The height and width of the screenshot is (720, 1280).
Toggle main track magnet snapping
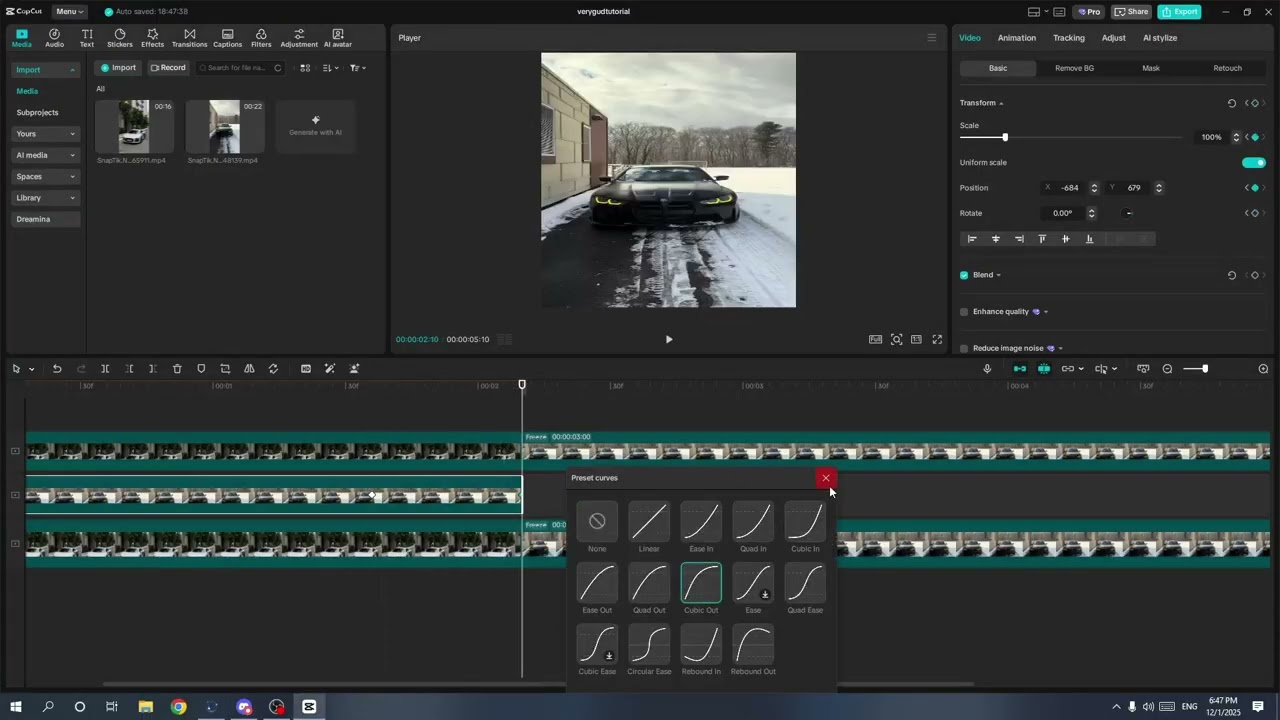tap(1019, 369)
